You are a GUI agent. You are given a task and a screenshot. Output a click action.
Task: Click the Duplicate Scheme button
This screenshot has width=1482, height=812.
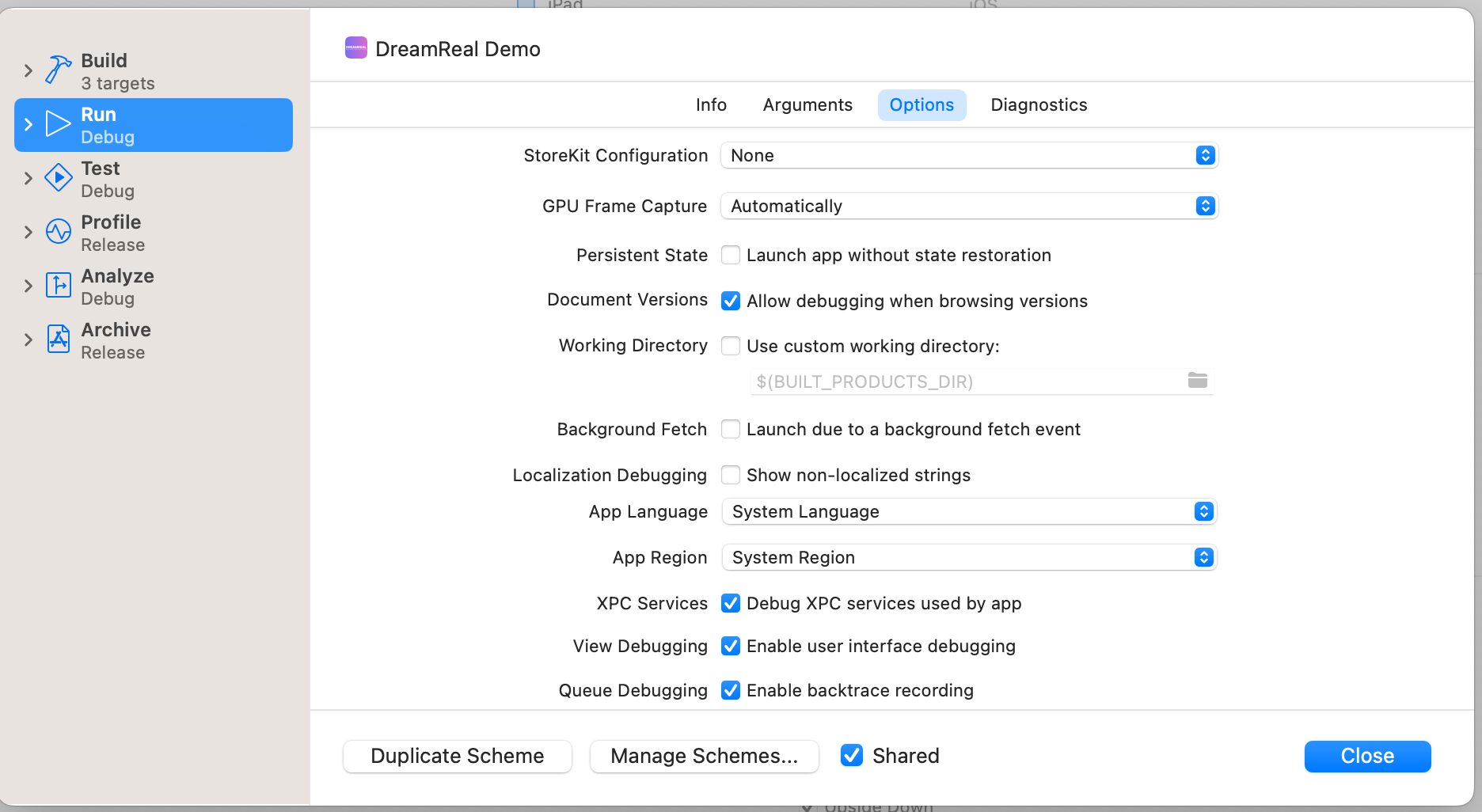tap(457, 757)
